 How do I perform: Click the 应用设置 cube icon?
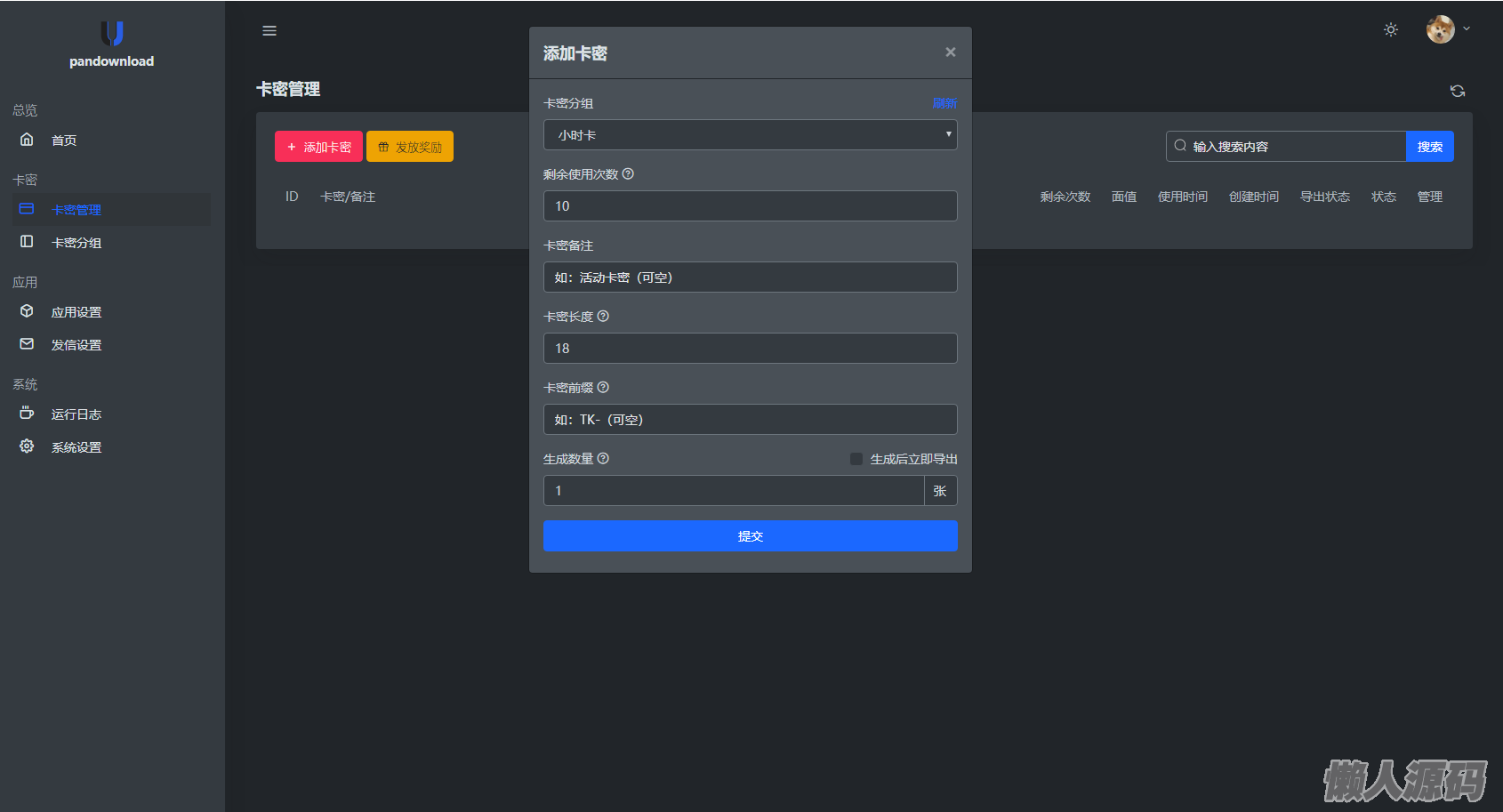(x=27, y=311)
